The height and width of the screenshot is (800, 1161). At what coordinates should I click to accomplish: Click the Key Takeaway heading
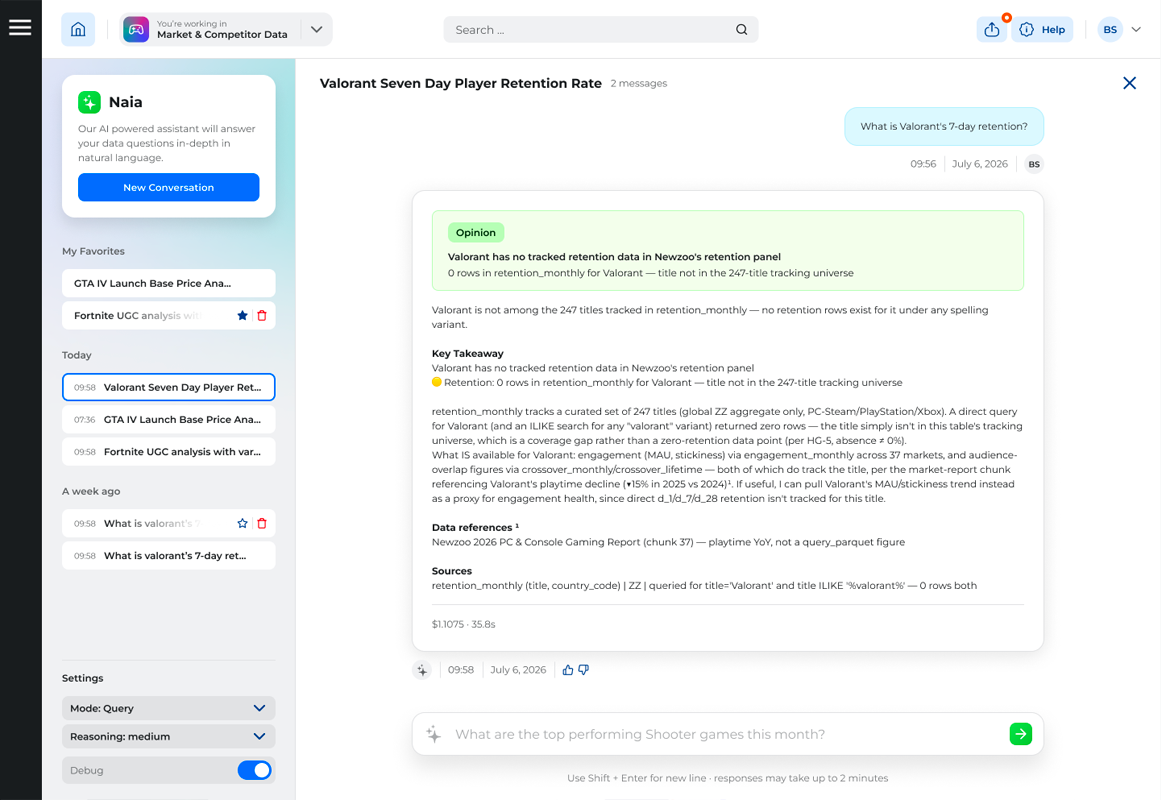468,353
